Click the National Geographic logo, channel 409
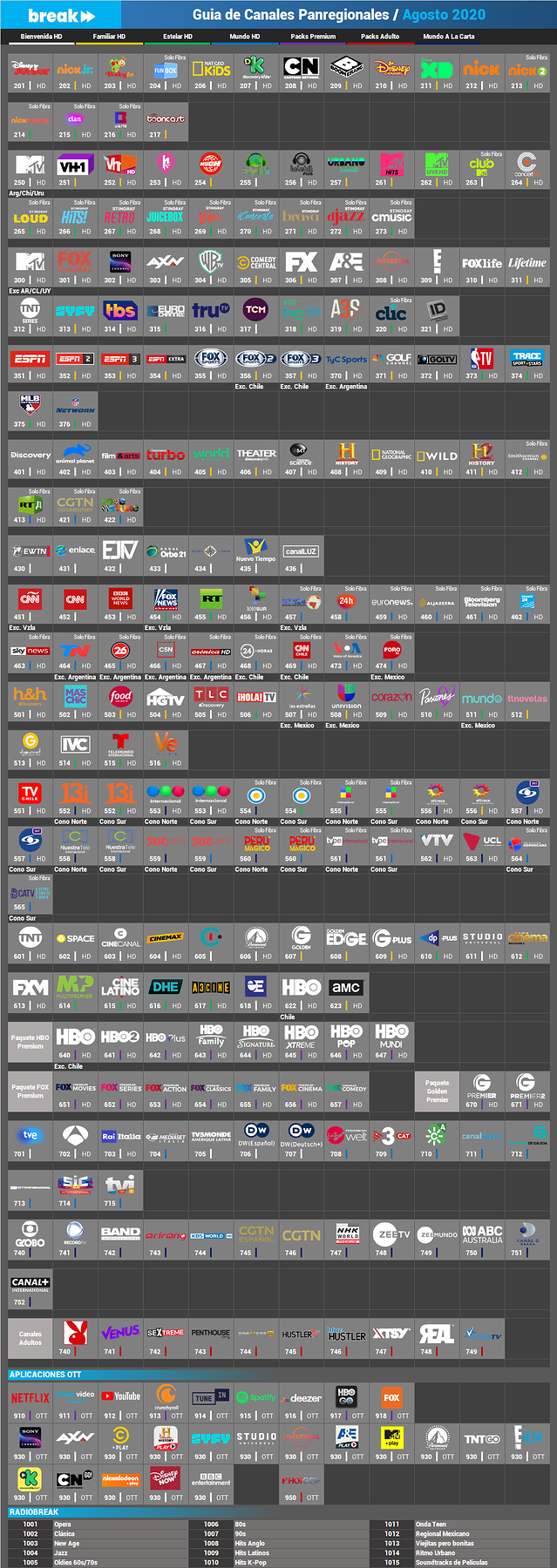The width and height of the screenshot is (557, 1568). coord(391,454)
